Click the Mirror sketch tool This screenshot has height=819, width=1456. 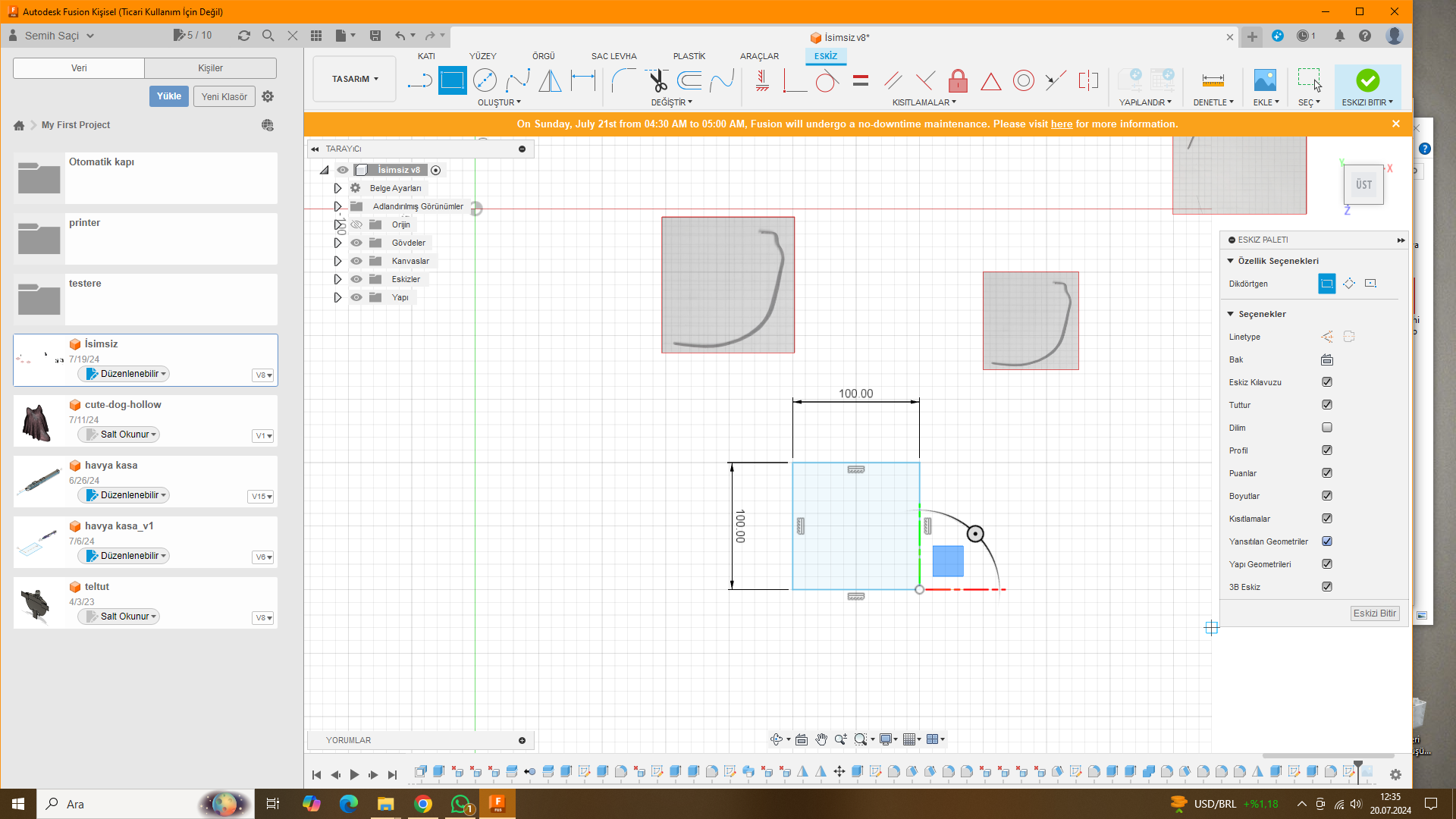[550, 80]
